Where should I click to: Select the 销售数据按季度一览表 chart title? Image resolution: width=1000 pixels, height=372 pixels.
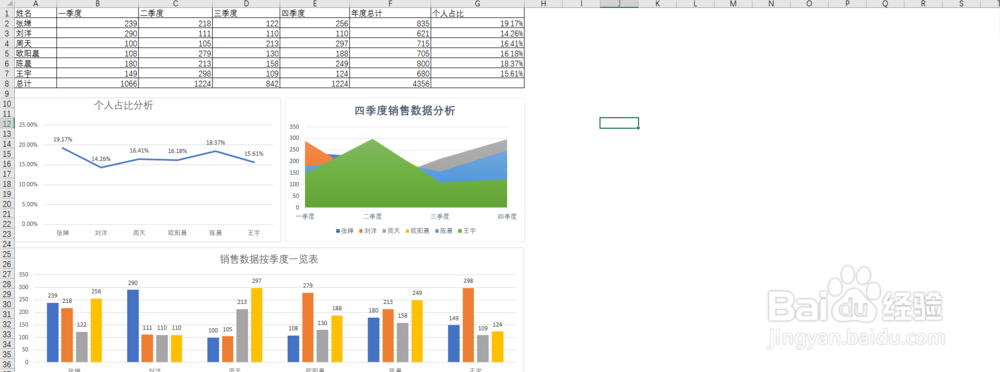click(x=269, y=260)
